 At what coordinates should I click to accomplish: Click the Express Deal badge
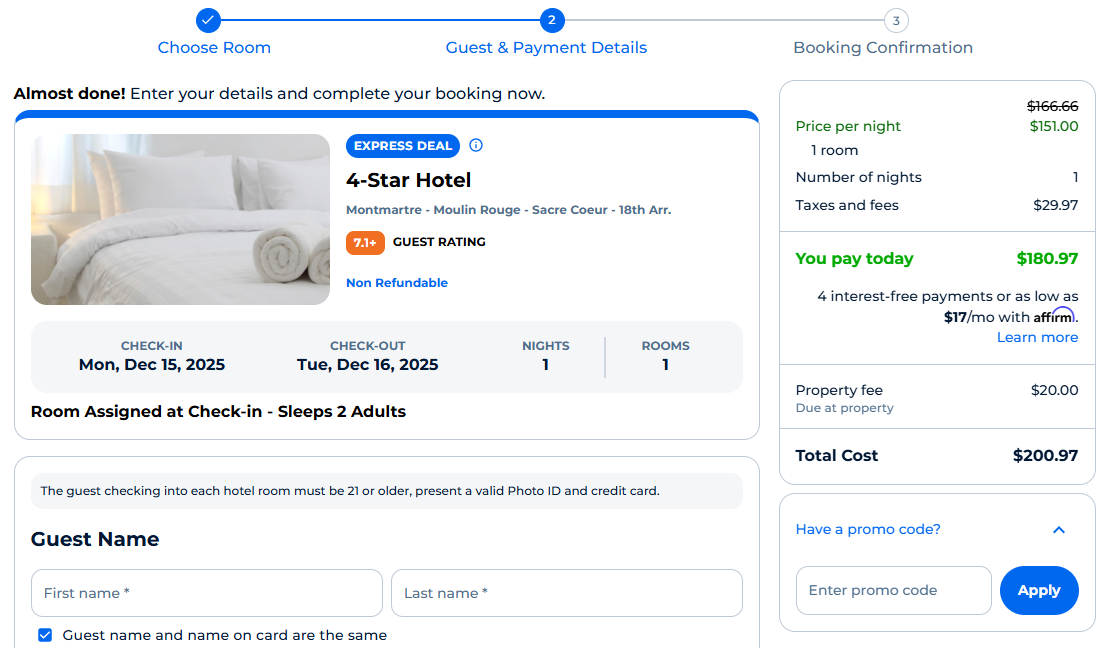(403, 145)
